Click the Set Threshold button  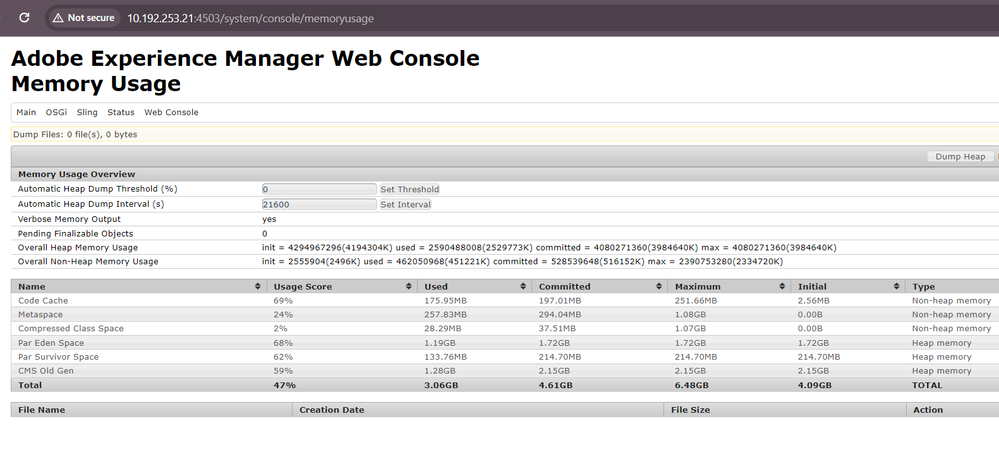click(x=409, y=189)
